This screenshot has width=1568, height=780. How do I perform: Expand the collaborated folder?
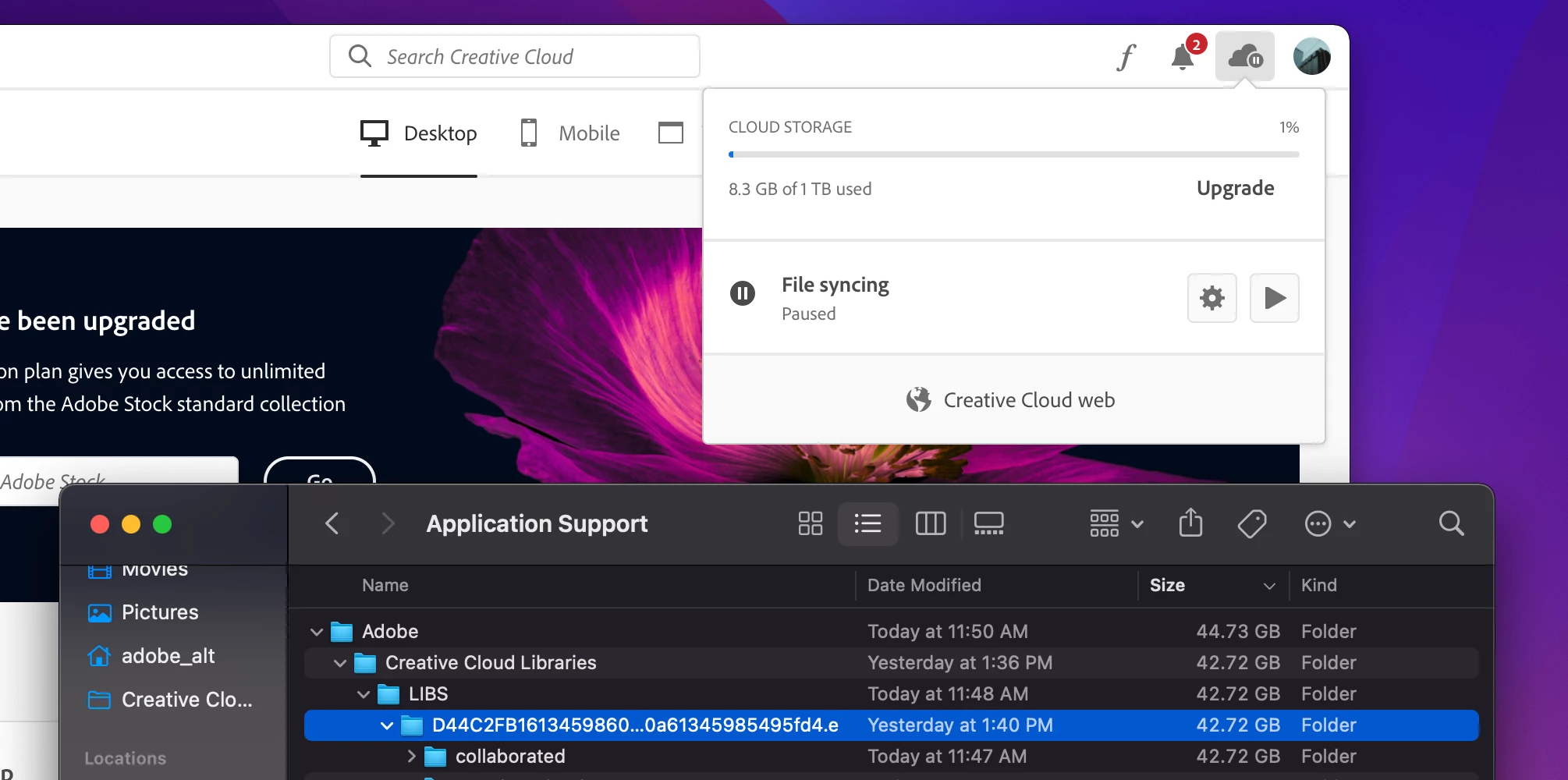[411, 757]
